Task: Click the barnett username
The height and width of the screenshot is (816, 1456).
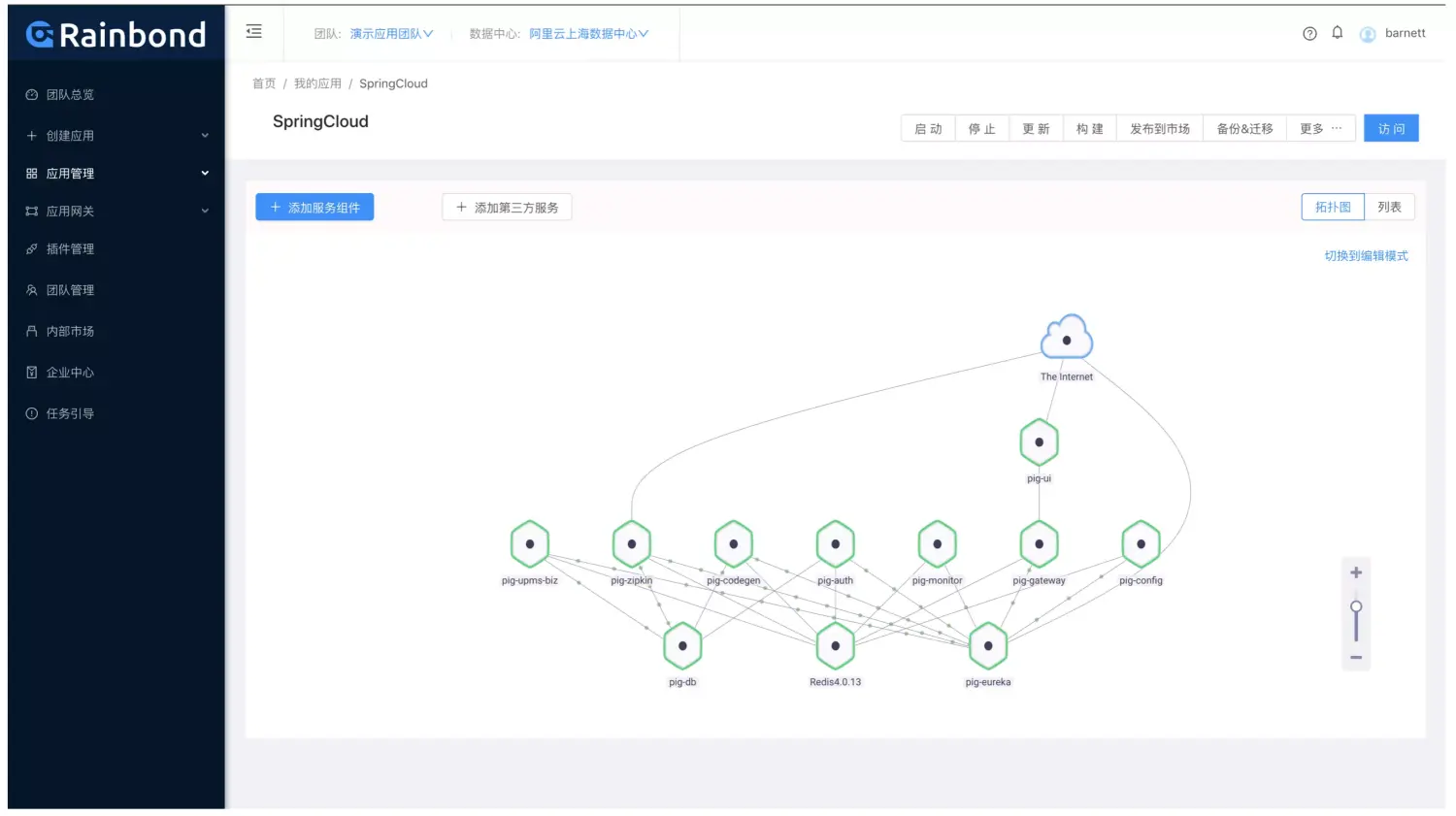Action: point(1406,34)
